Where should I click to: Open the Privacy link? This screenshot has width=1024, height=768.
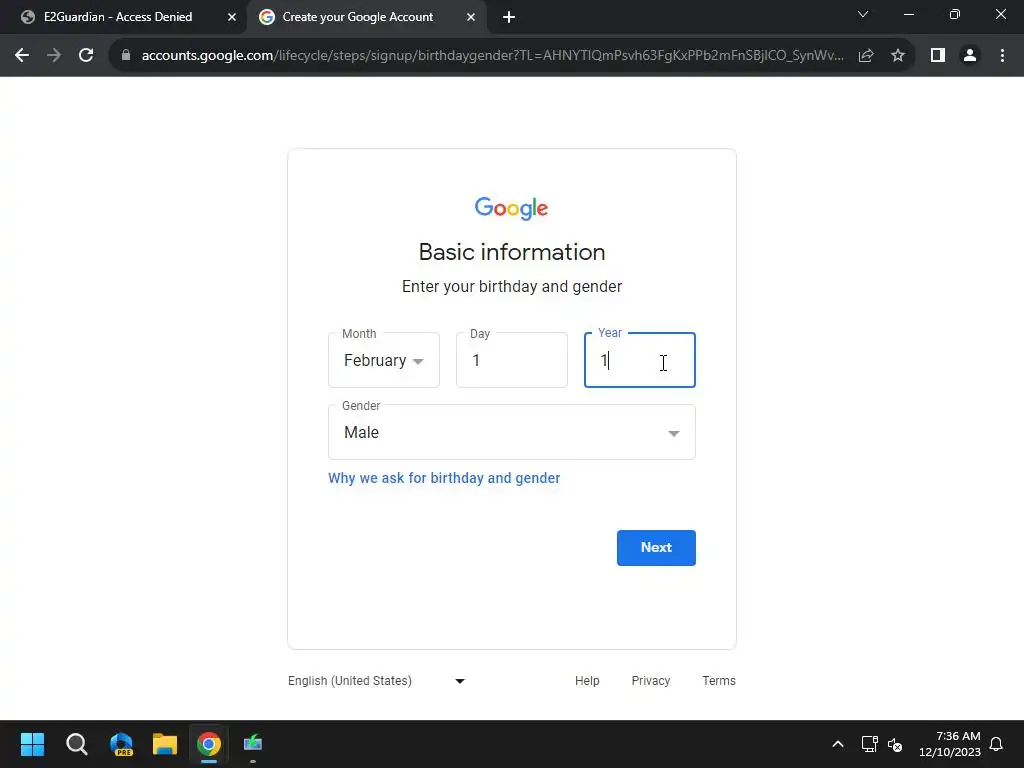coord(650,680)
